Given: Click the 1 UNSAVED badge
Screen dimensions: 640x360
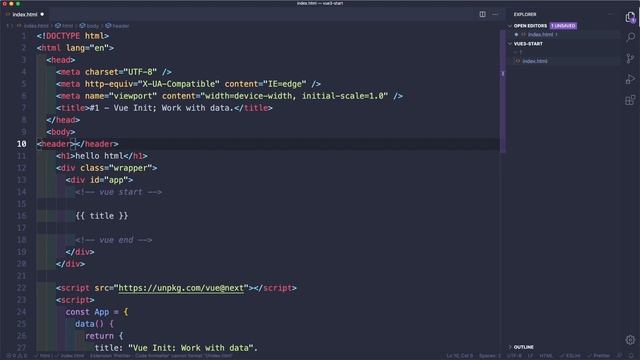Looking at the screenshot, I should tap(563, 26).
